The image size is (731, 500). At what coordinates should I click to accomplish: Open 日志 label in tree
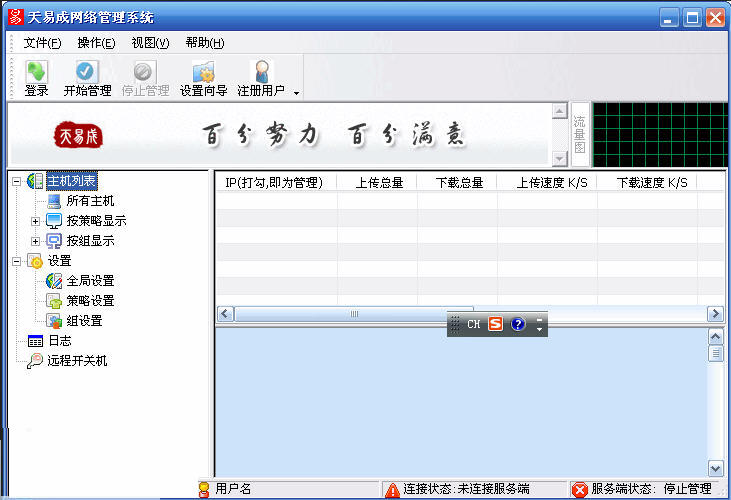tap(60, 341)
